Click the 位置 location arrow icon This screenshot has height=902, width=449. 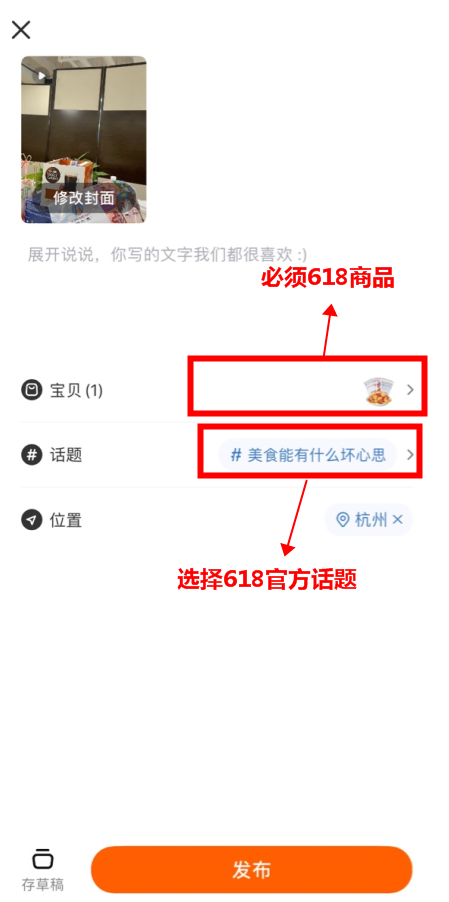tap(32, 520)
